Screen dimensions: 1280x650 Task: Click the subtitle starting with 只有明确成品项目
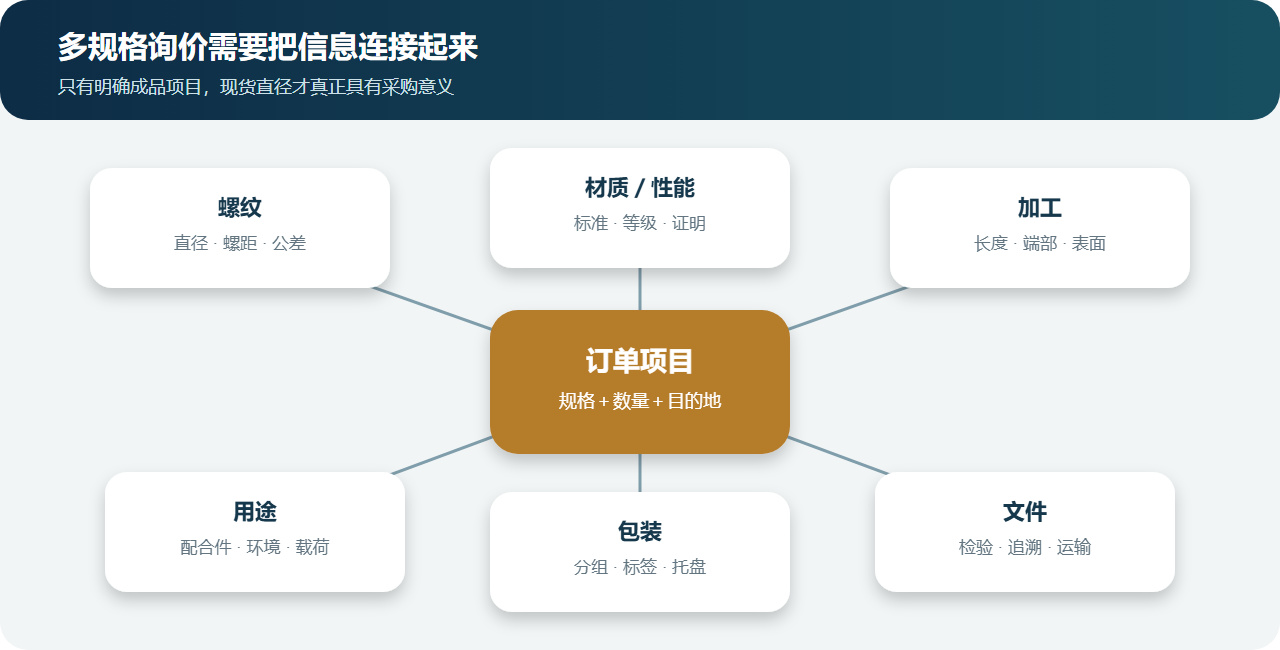[256, 87]
